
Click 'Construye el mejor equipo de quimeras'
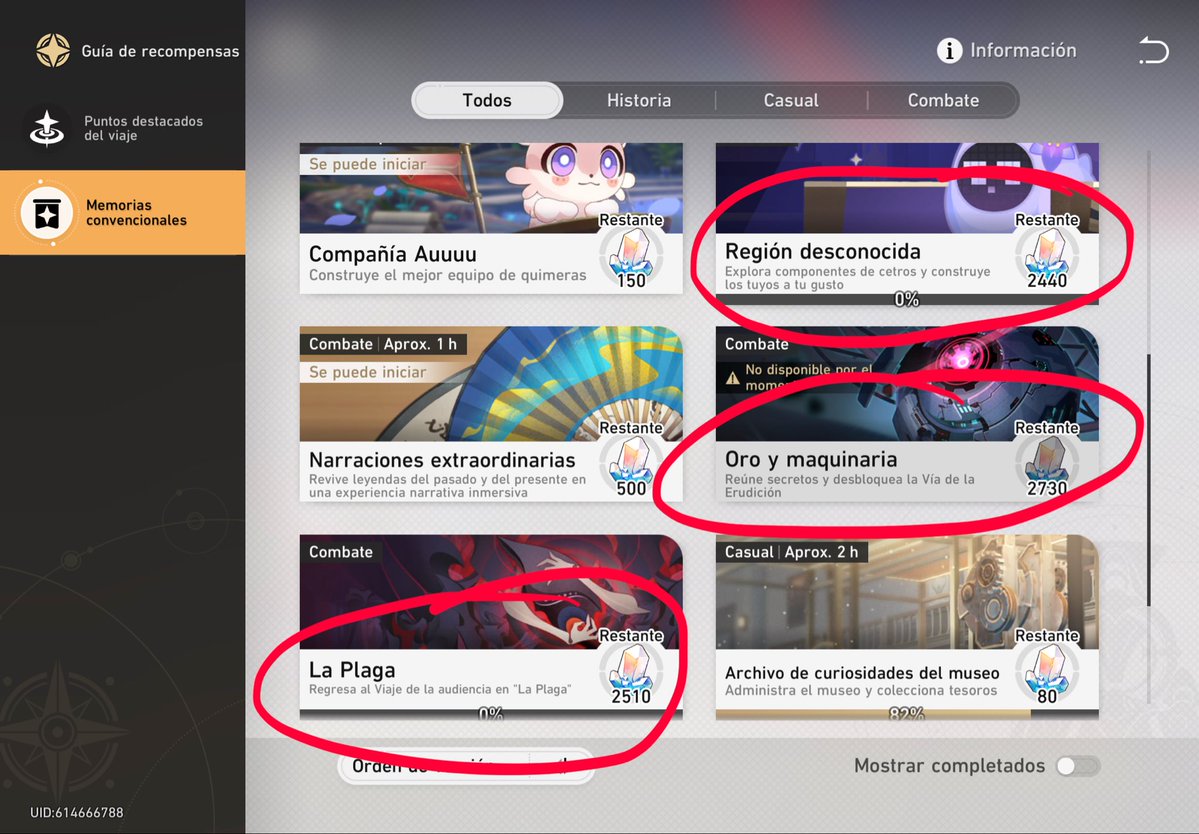tap(447, 275)
